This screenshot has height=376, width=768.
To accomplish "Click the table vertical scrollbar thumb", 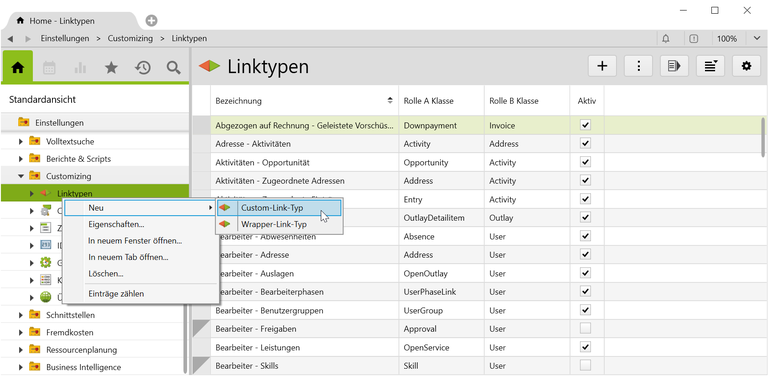I will tap(763, 137).
